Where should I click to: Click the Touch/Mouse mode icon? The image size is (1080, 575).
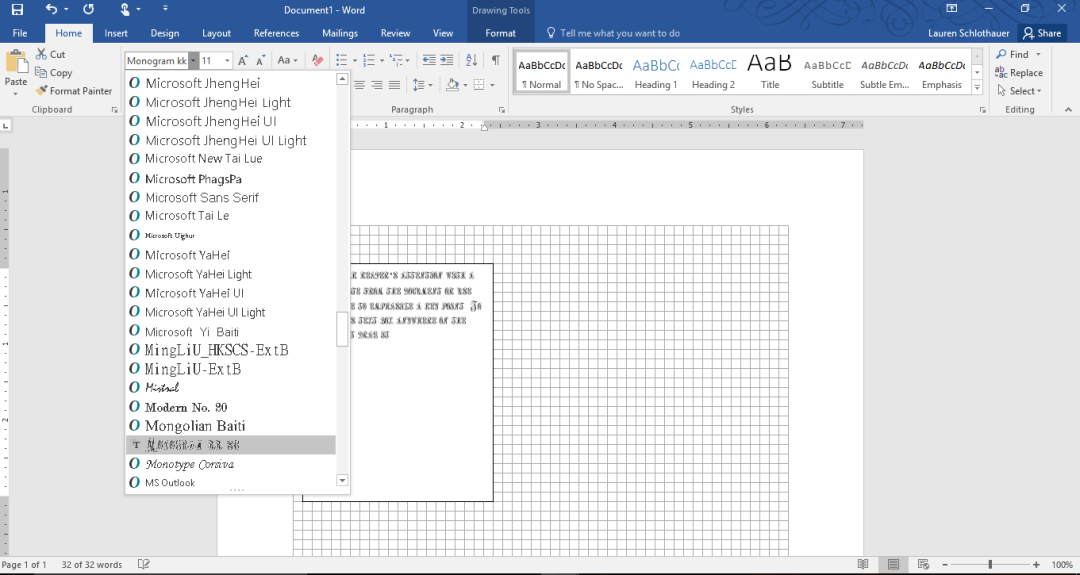(125, 10)
